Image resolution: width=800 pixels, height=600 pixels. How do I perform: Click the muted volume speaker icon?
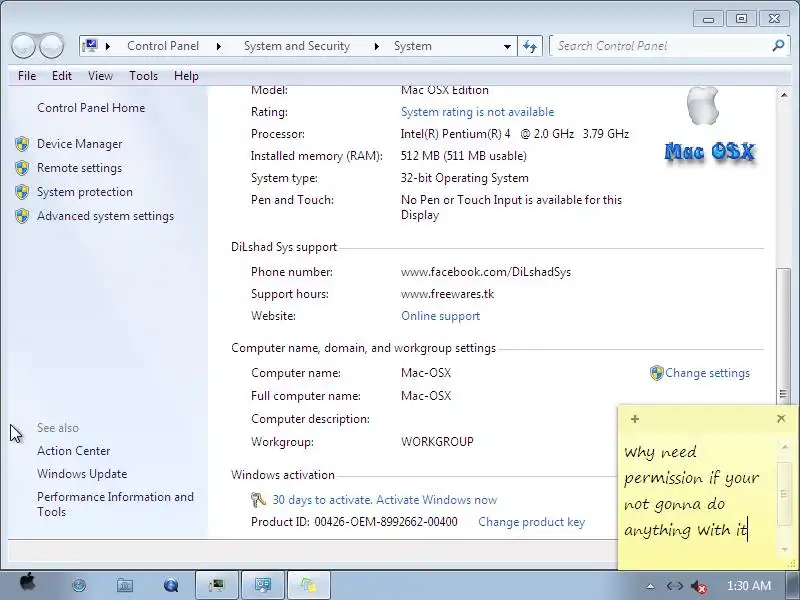(x=698, y=587)
